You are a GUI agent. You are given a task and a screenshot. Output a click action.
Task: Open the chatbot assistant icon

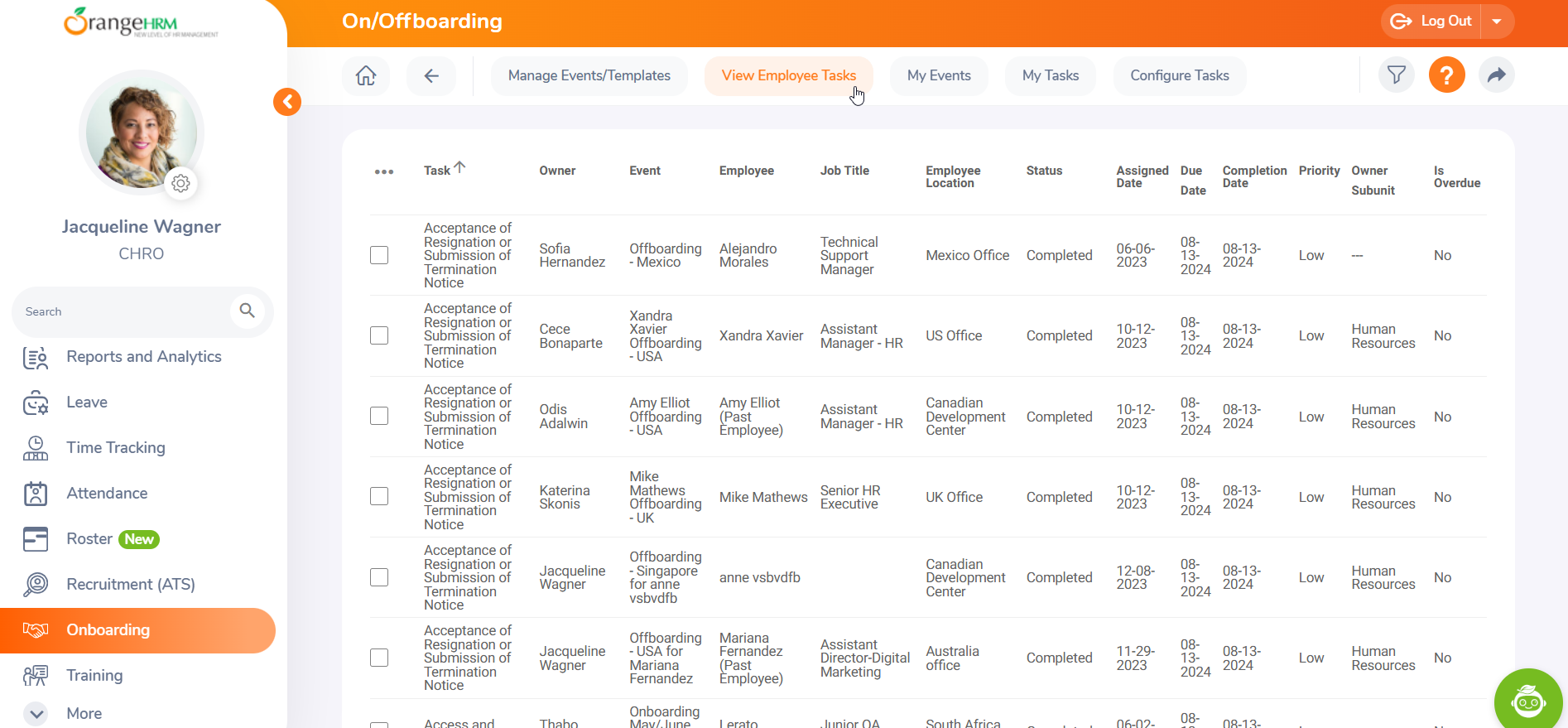pos(1527,701)
